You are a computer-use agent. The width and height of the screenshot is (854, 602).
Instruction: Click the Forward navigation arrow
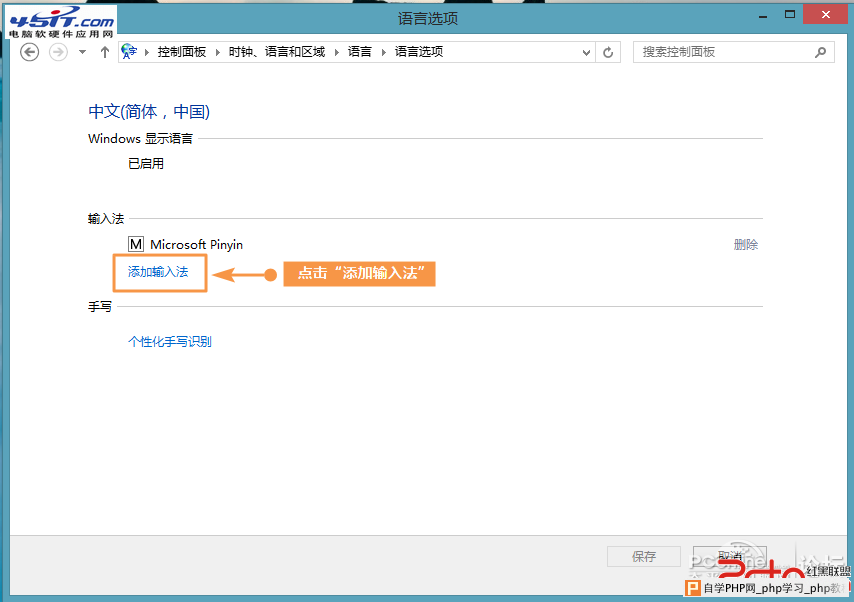point(58,52)
